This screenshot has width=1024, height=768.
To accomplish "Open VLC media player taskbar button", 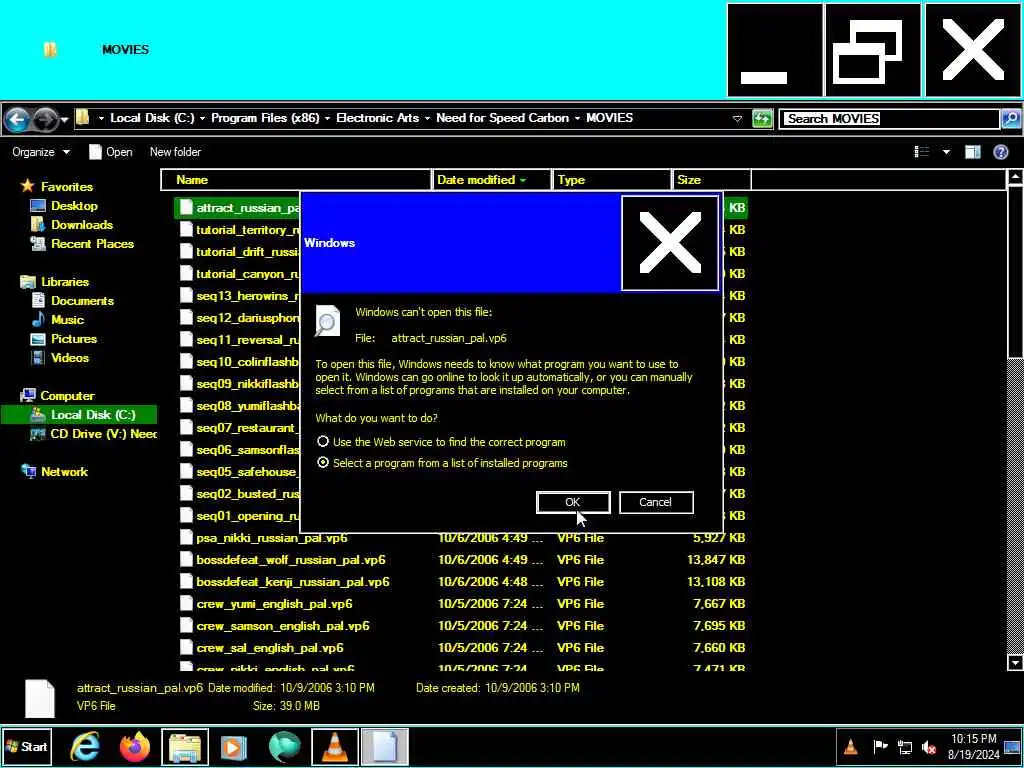I will point(335,746).
